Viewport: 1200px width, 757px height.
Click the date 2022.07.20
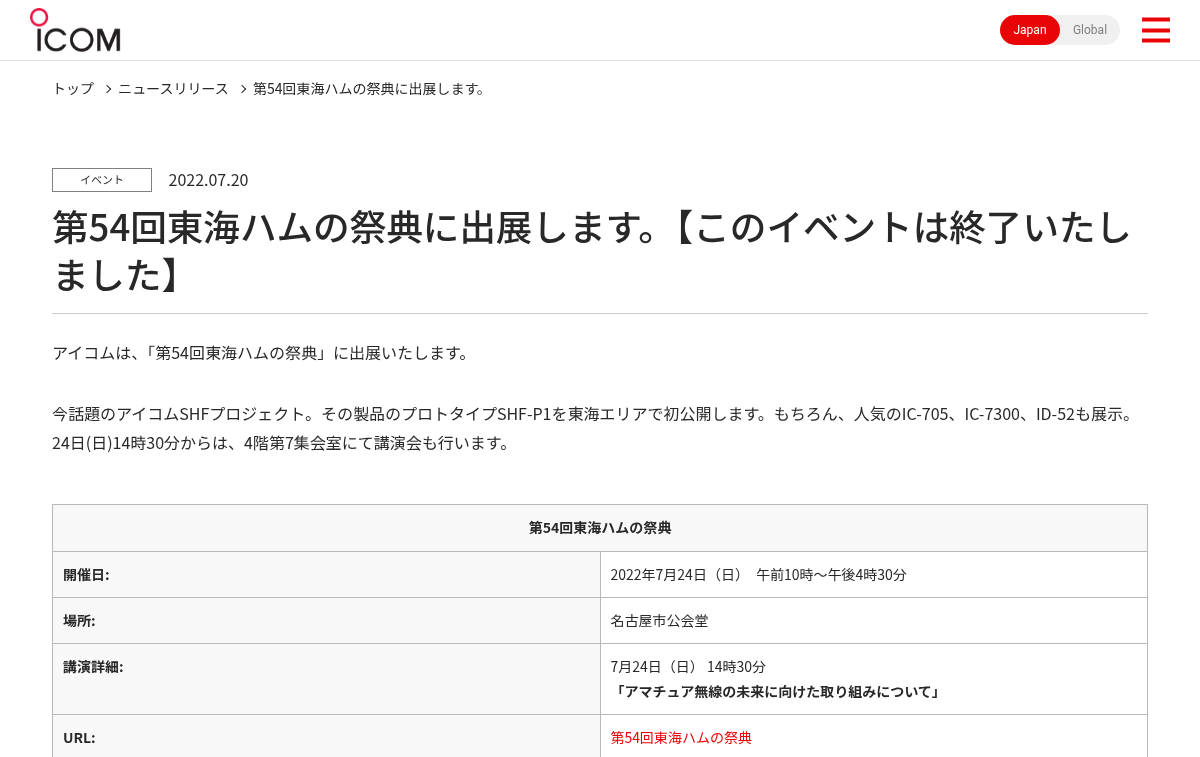tap(208, 180)
